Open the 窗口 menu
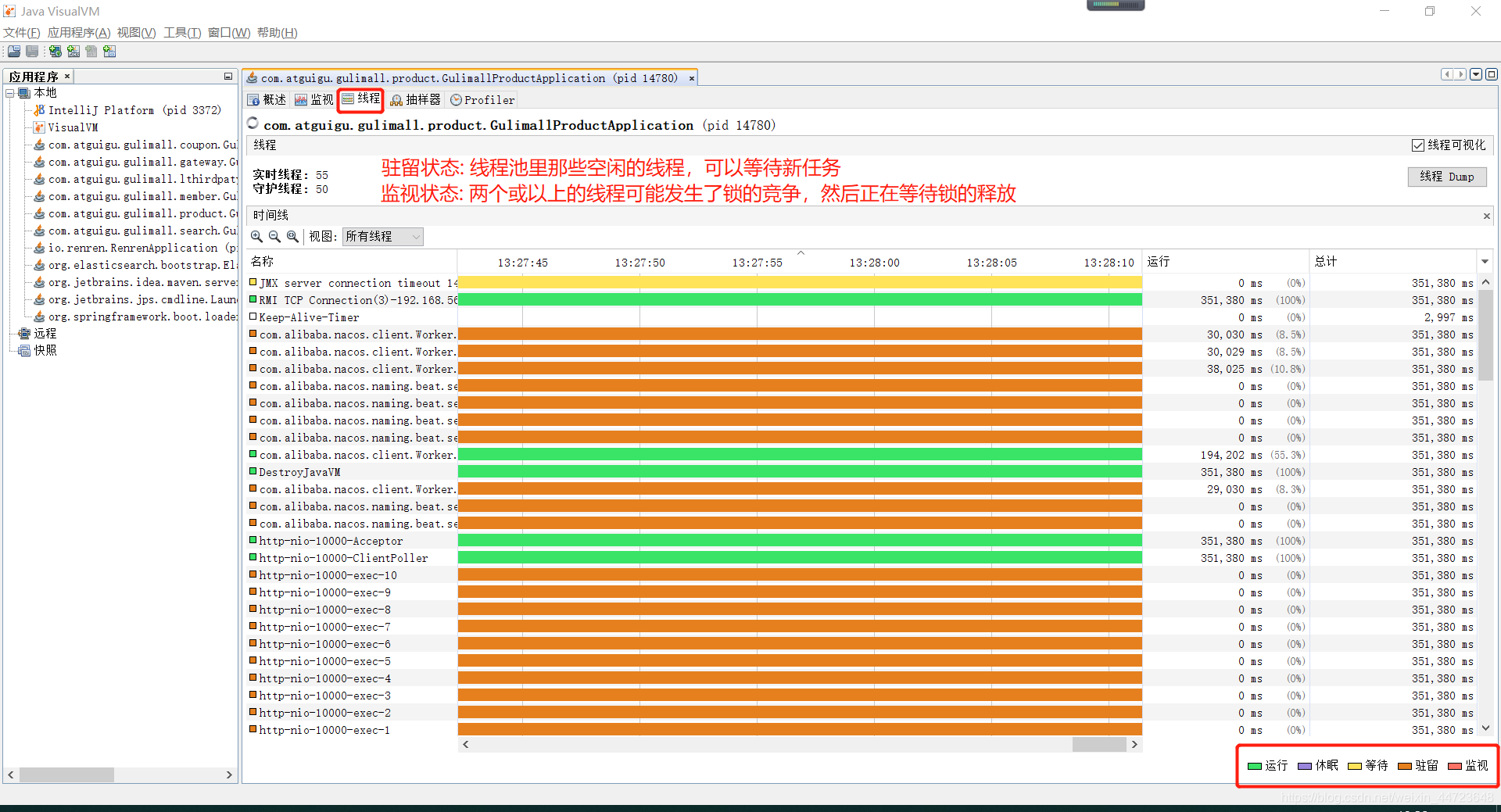The height and width of the screenshot is (812, 1501). tap(228, 33)
